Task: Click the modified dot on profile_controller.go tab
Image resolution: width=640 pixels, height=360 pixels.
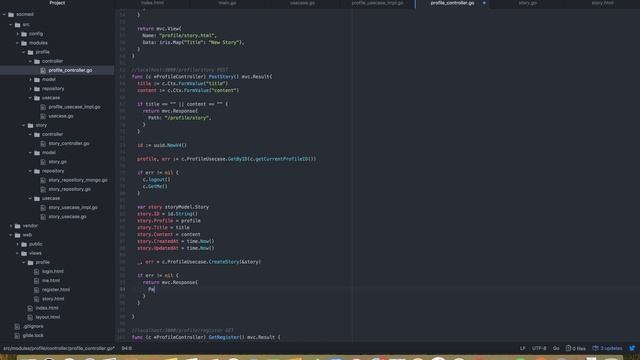Action: (x=484, y=3)
